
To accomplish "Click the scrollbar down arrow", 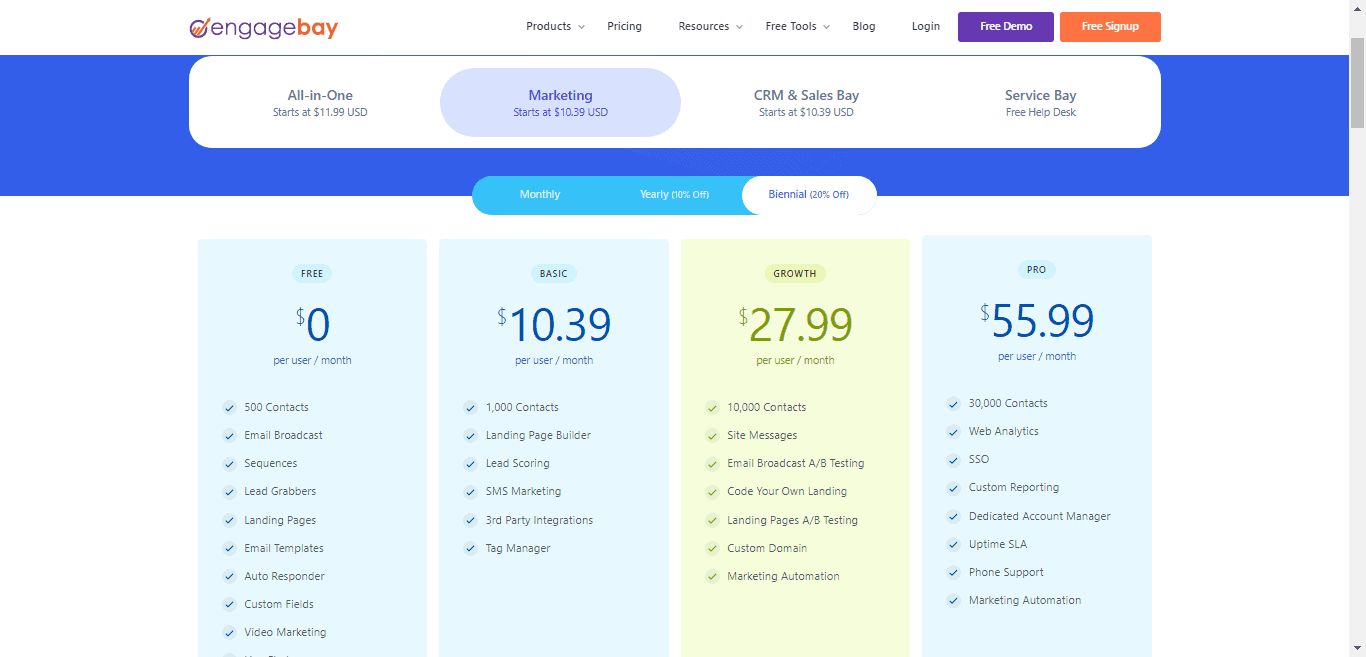I will click(1357, 648).
